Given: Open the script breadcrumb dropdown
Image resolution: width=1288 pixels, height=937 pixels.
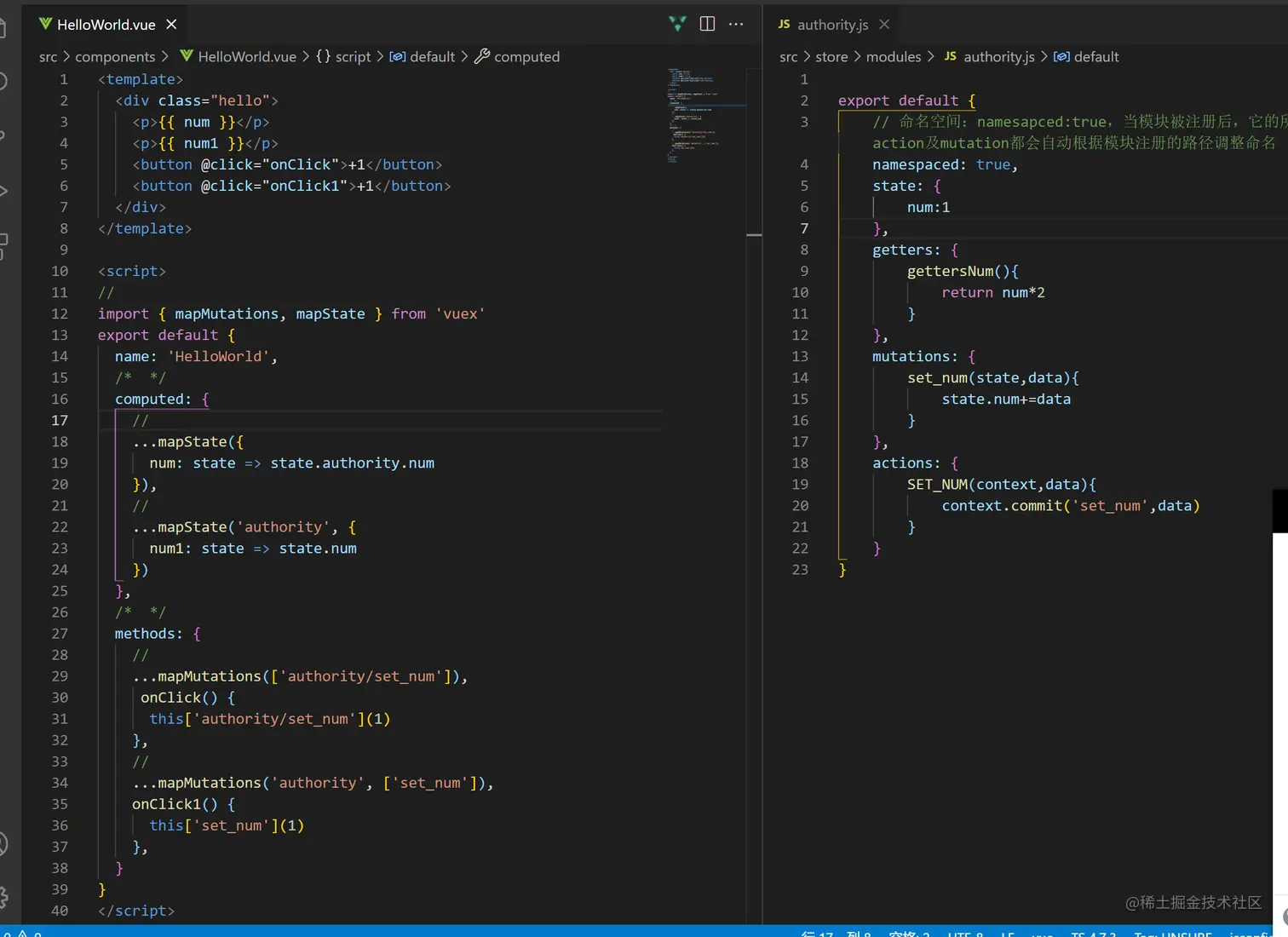Looking at the screenshot, I should [354, 57].
